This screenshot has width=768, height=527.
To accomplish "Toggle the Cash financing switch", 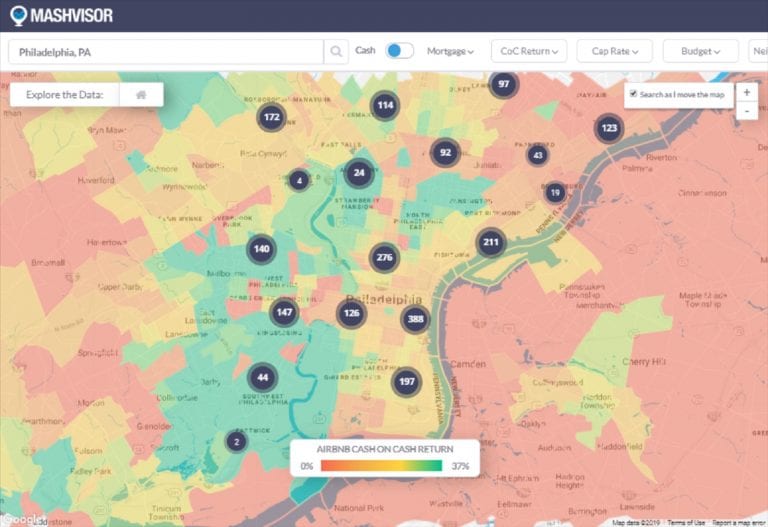I will (399, 51).
